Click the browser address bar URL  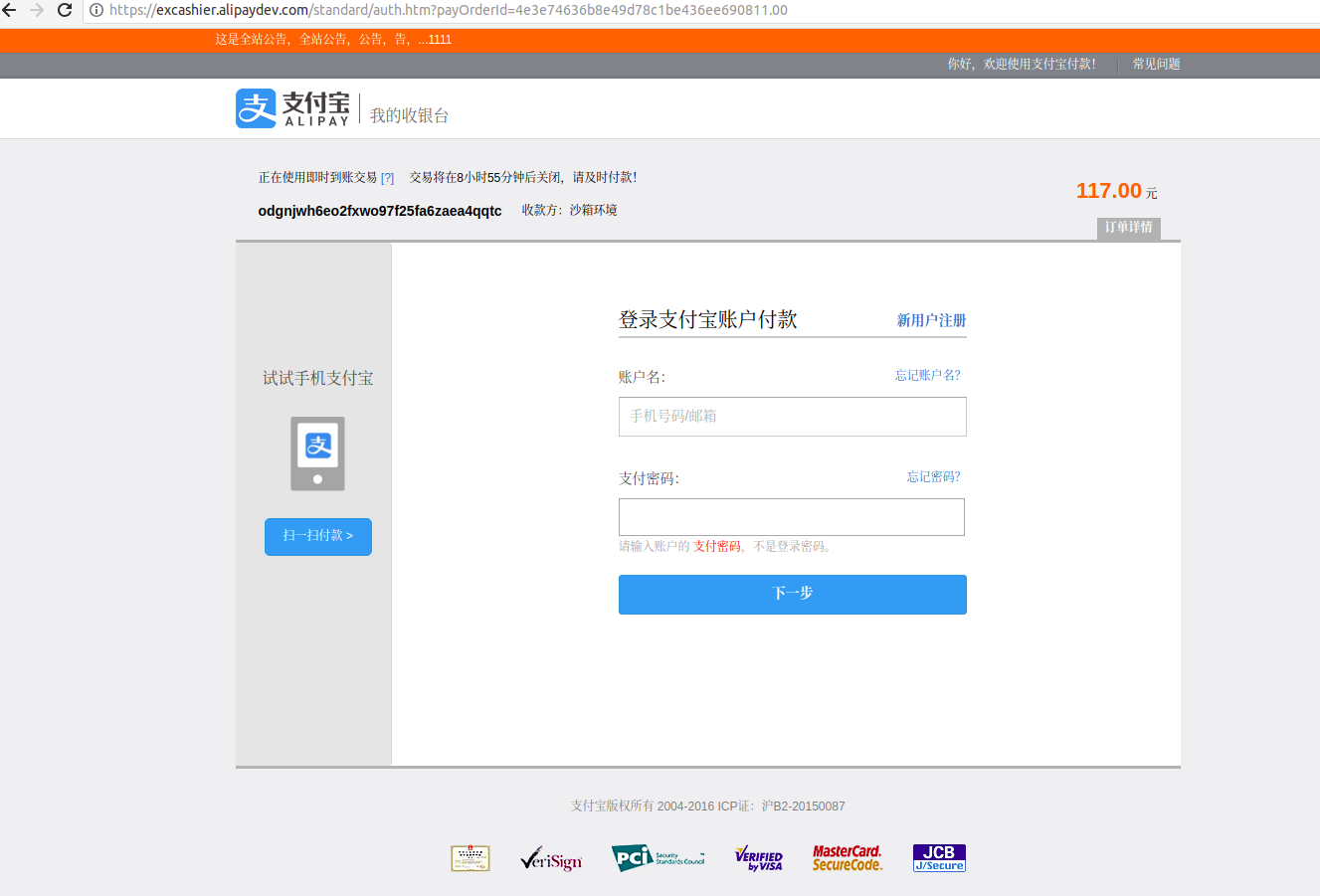click(x=448, y=10)
